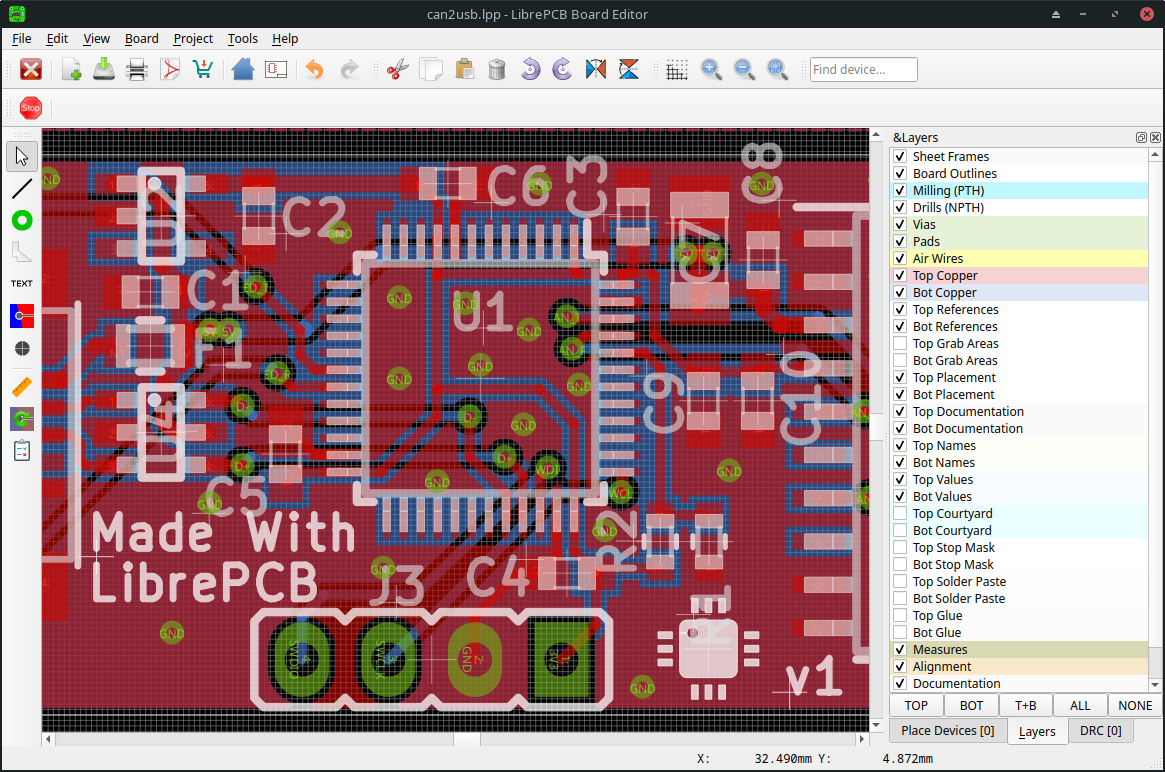This screenshot has height=772, width=1165.
Task: Click the Redo arrow icon
Action: 348,70
